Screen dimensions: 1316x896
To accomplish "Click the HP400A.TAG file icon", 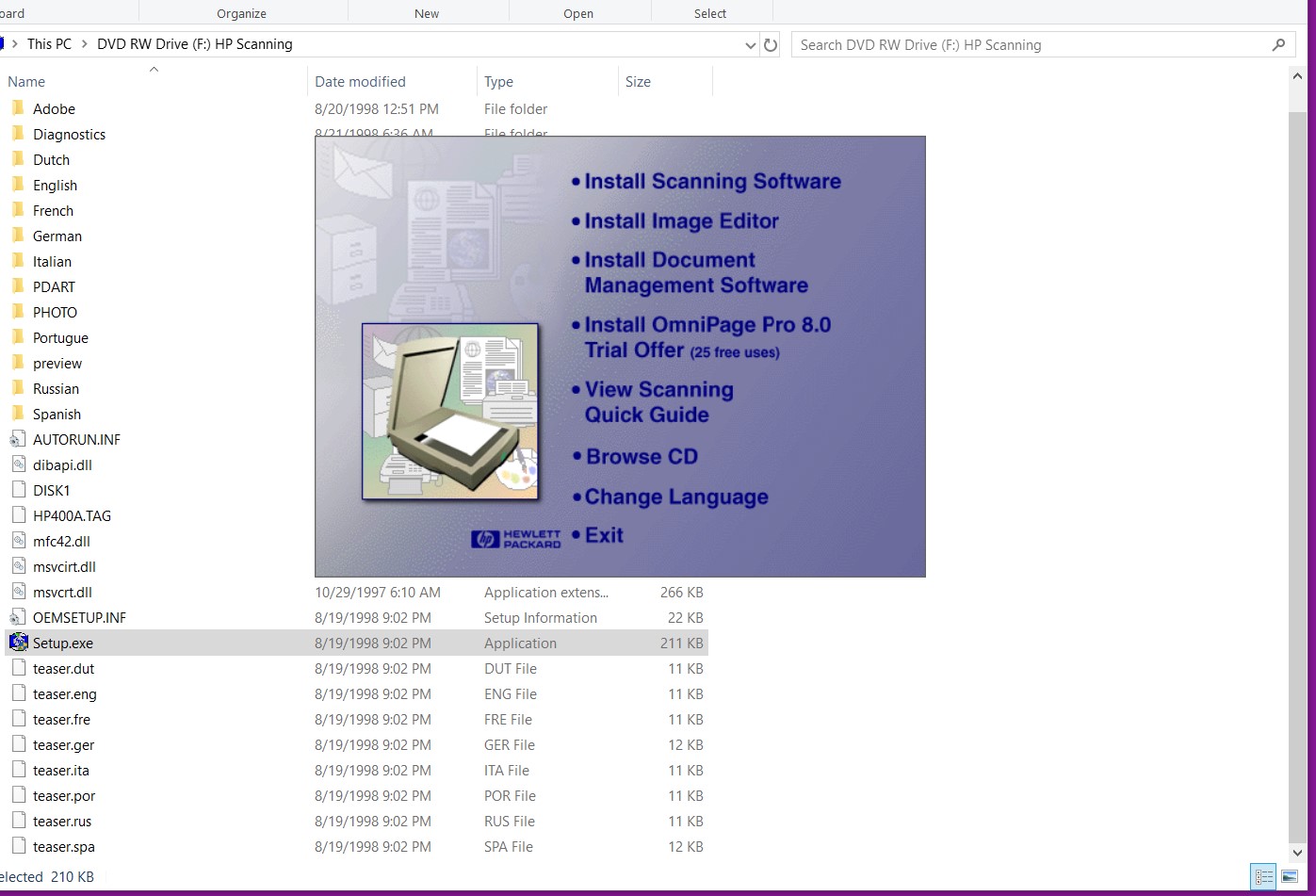I will [18, 515].
